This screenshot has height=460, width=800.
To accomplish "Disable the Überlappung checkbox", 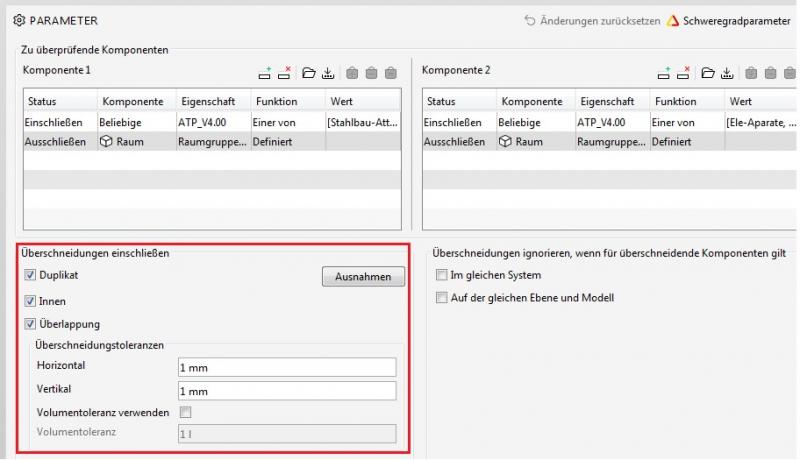I will (x=30, y=324).
